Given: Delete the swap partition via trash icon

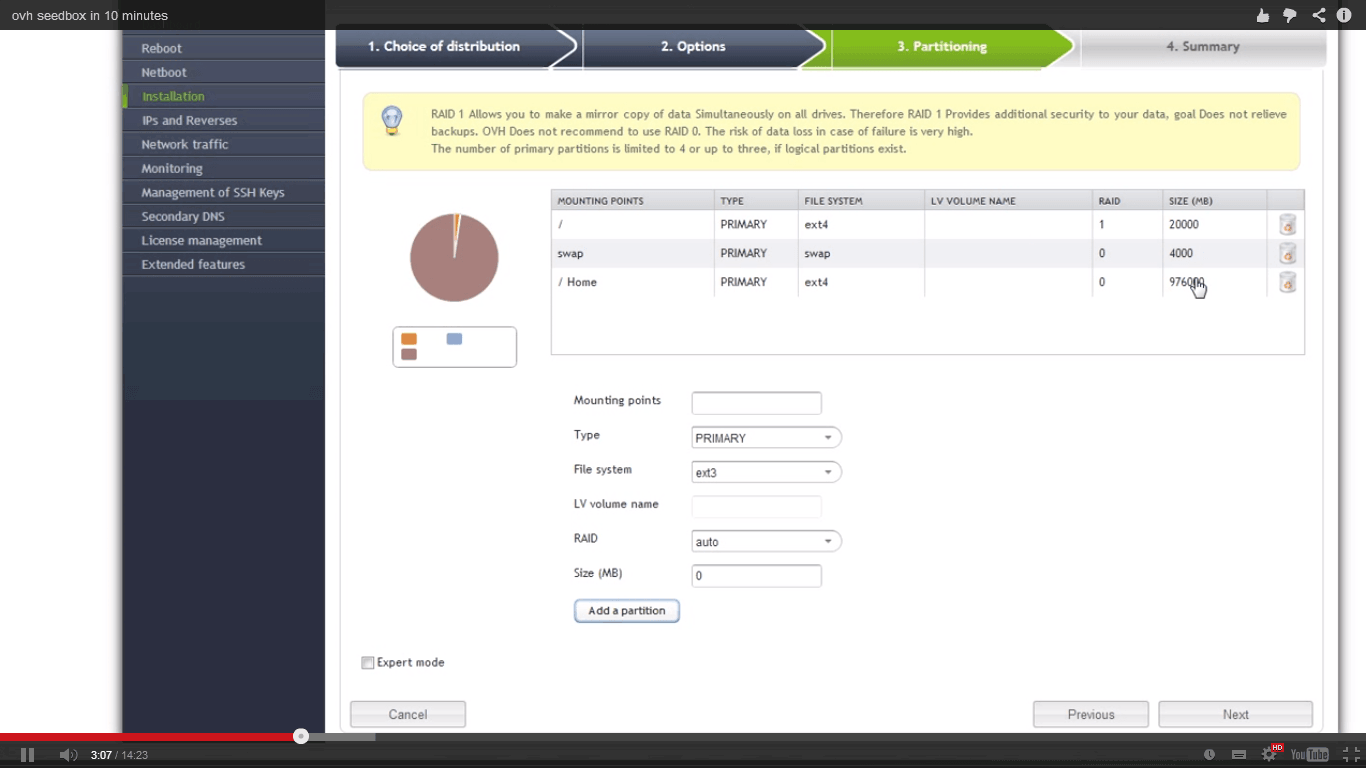Looking at the screenshot, I should pos(1287,254).
